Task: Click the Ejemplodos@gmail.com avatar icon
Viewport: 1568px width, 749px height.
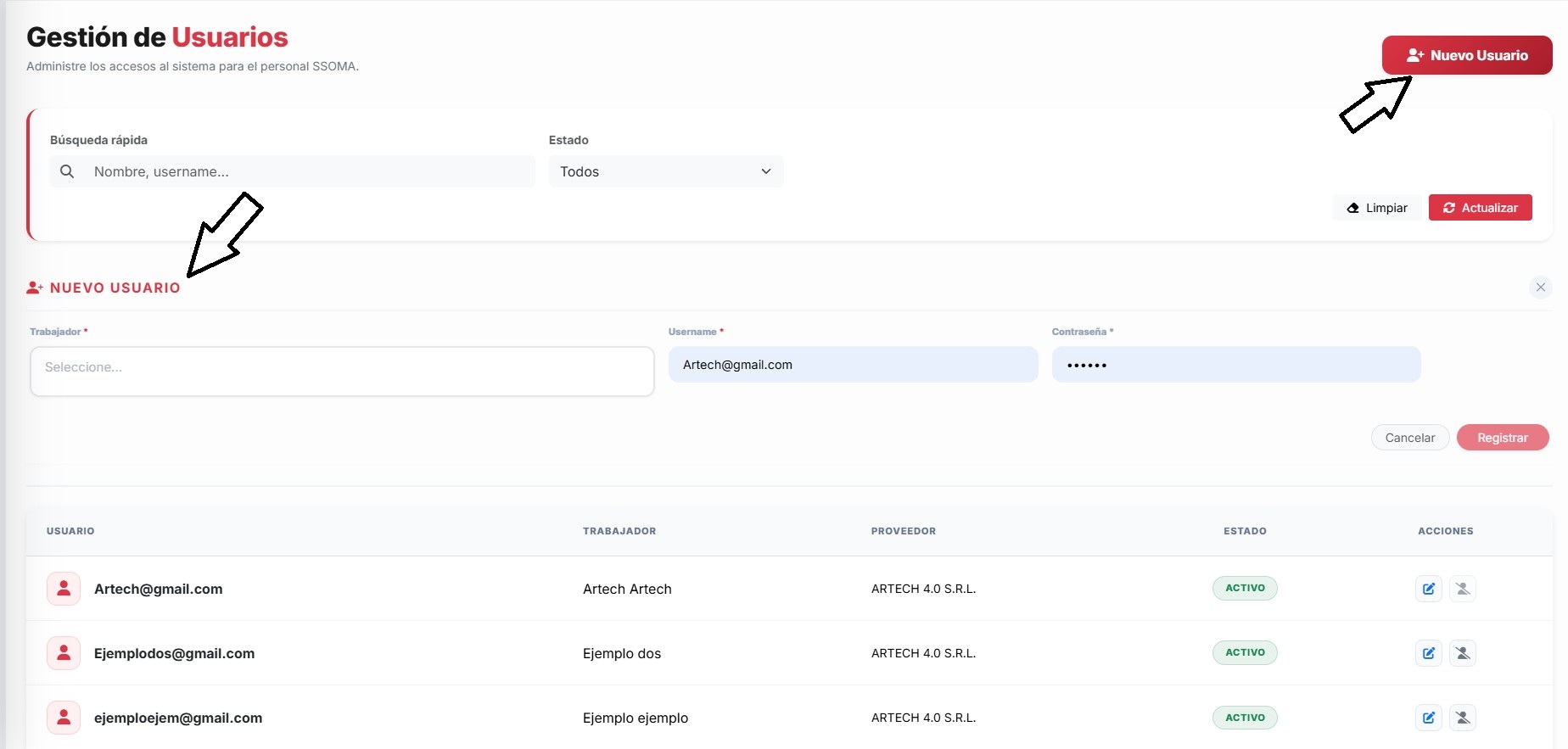Action: click(x=64, y=653)
